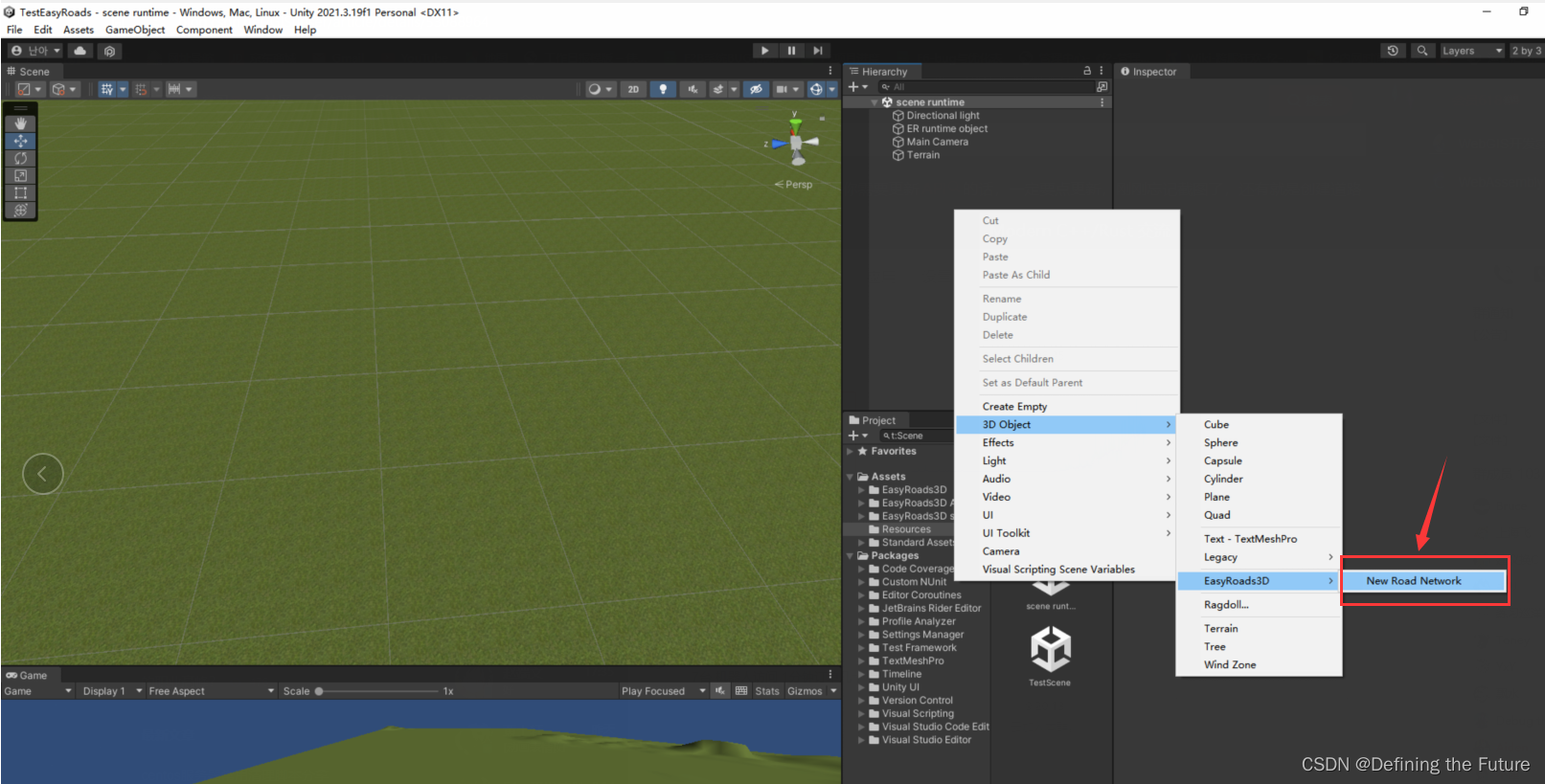Choose Cube in 3D Object submenu
Screen dimensions: 1545x784
tap(1259, 425)
